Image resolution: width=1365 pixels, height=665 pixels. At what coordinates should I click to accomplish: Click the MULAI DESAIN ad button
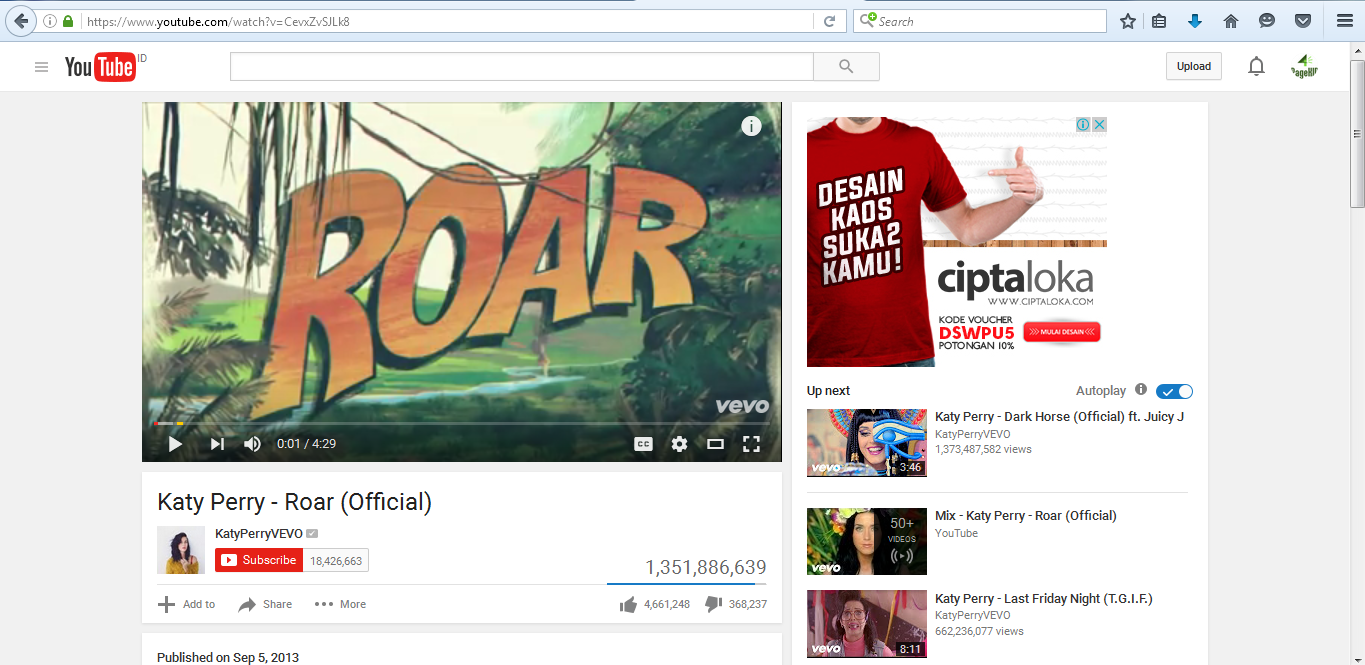point(1061,331)
